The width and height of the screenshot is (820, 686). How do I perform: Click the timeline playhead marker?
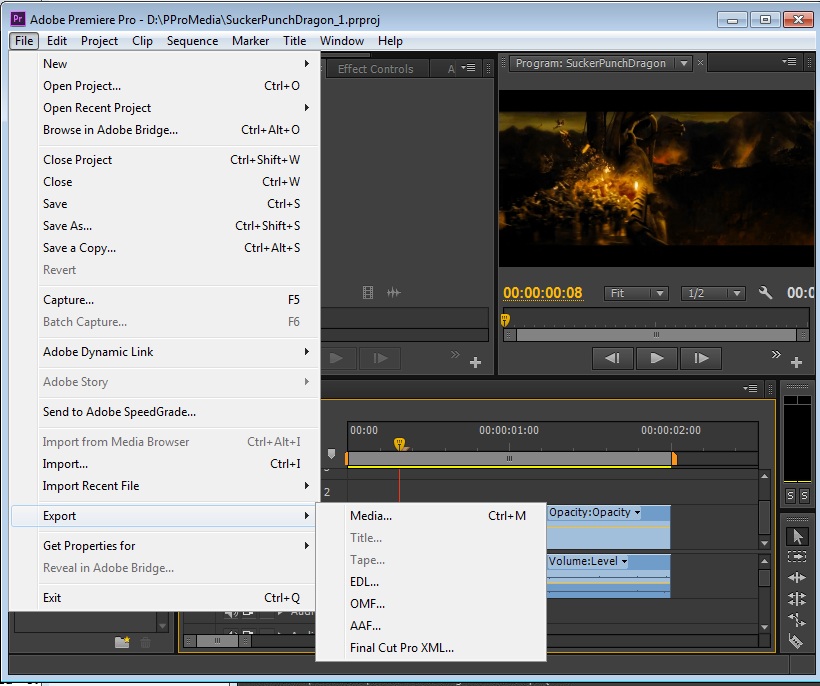click(x=400, y=444)
